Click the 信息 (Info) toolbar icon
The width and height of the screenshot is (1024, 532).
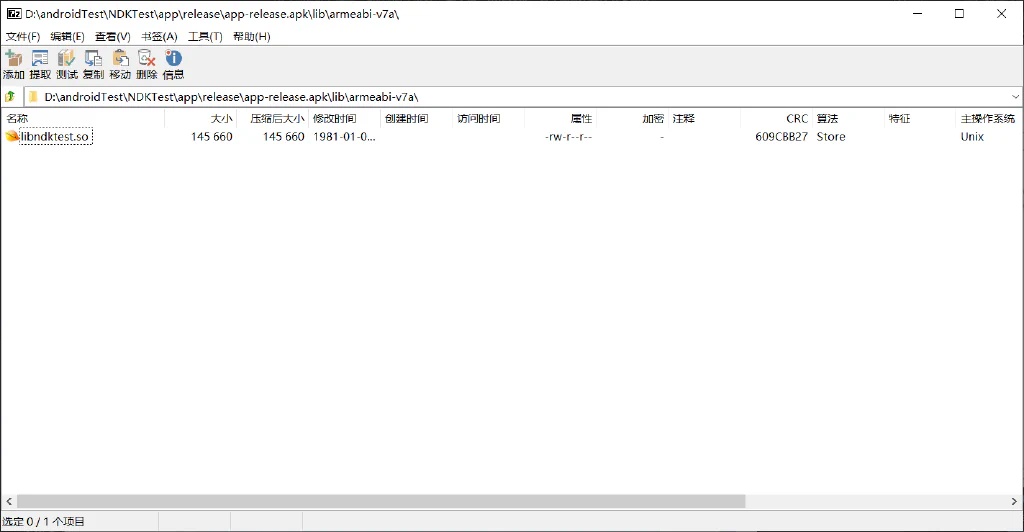pyautogui.click(x=173, y=64)
